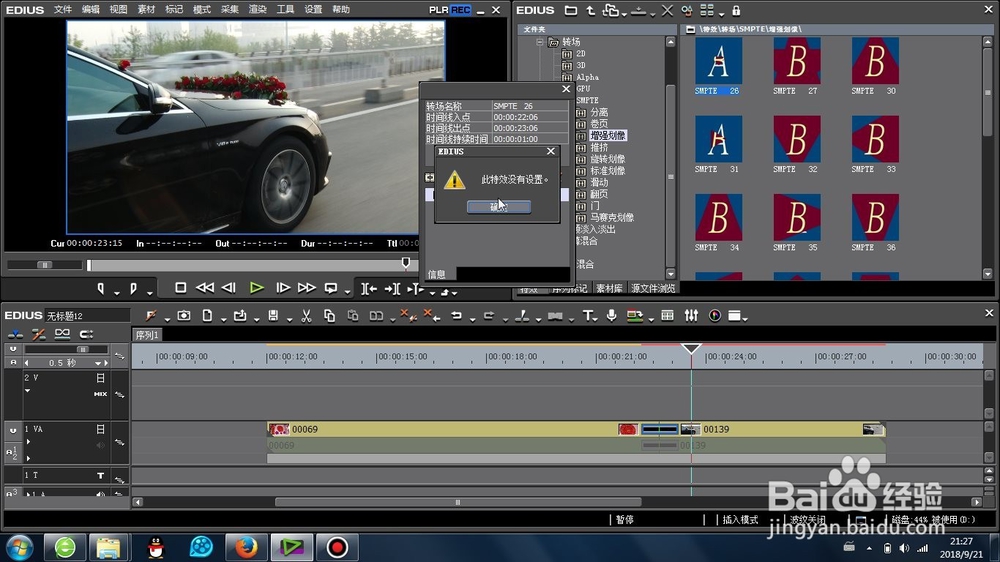The width and height of the screenshot is (1000, 562).
Task: Click the fast forward button
Action: tap(307, 288)
